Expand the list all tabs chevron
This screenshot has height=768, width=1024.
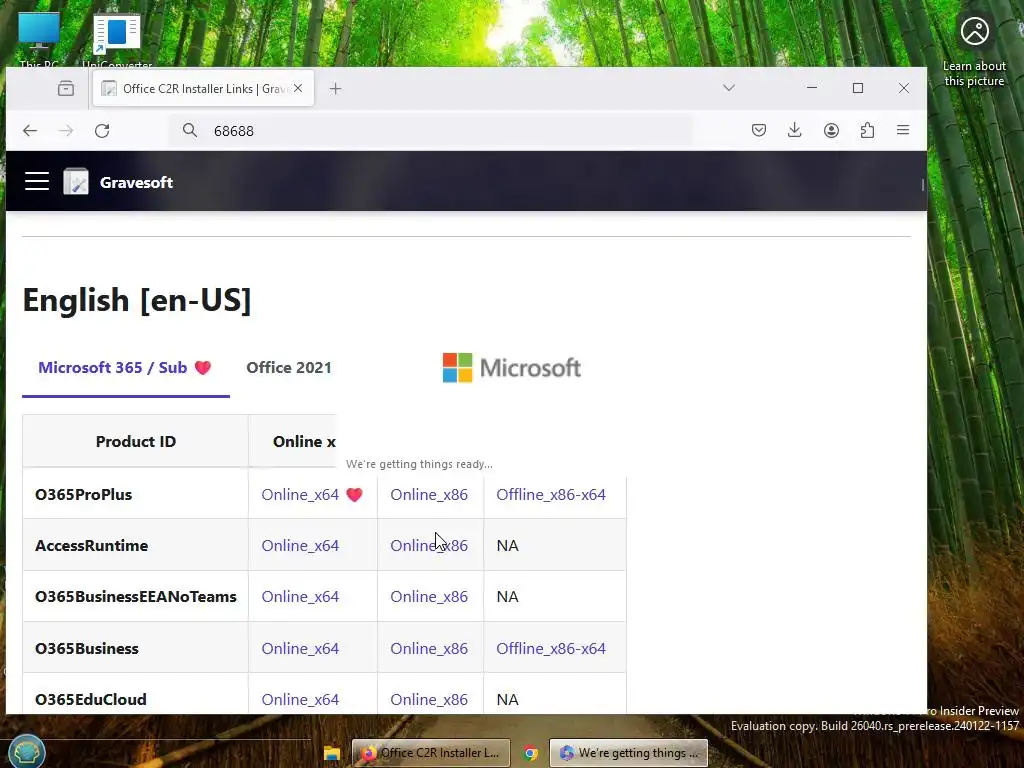pos(729,88)
